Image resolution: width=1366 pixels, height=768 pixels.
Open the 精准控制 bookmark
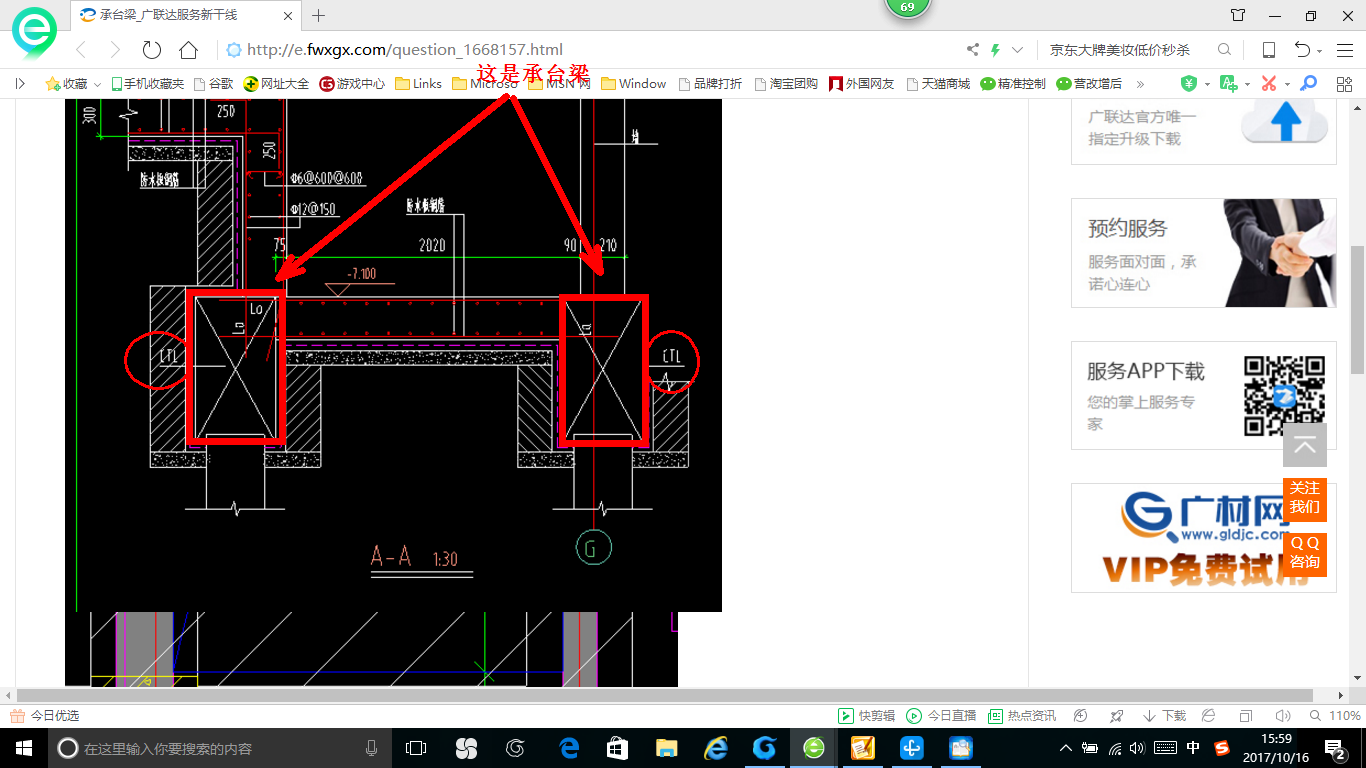click(1013, 84)
